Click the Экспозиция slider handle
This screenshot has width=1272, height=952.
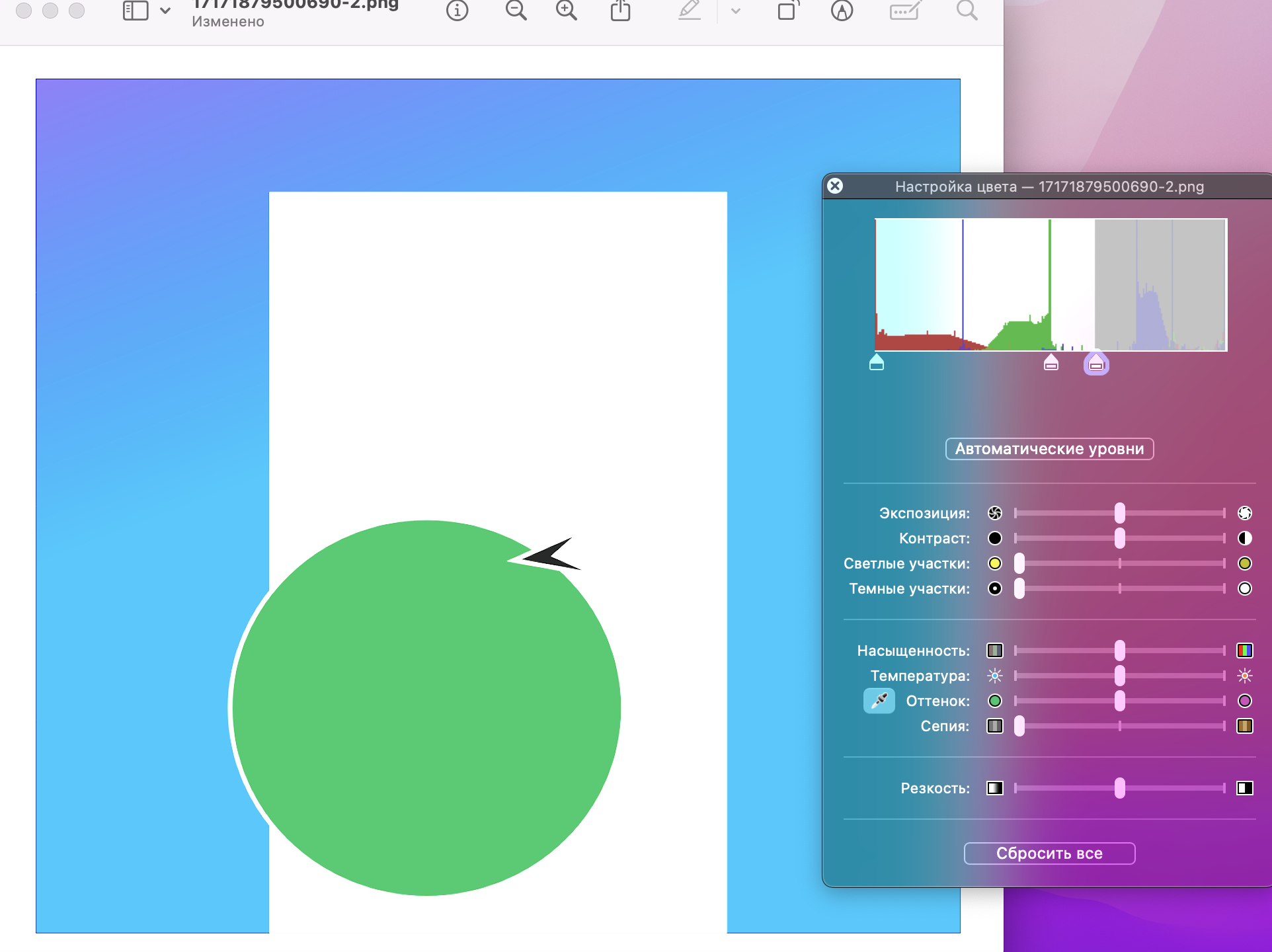[1119, 513]
